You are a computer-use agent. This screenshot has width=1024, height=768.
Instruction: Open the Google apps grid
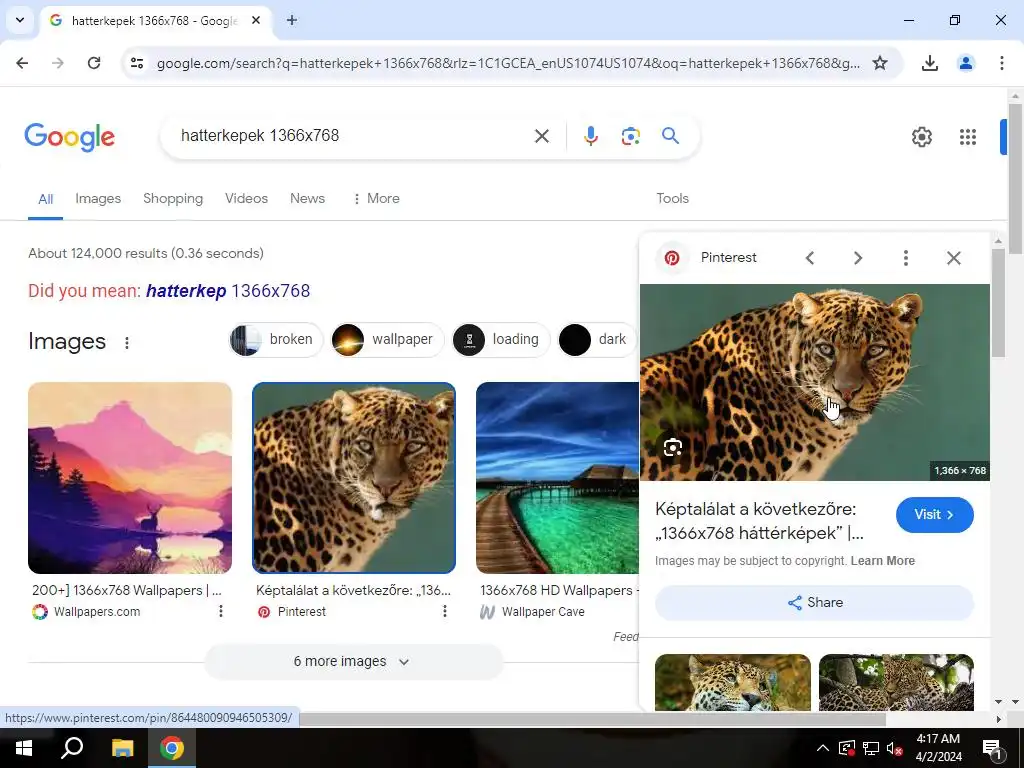(967, 137)
